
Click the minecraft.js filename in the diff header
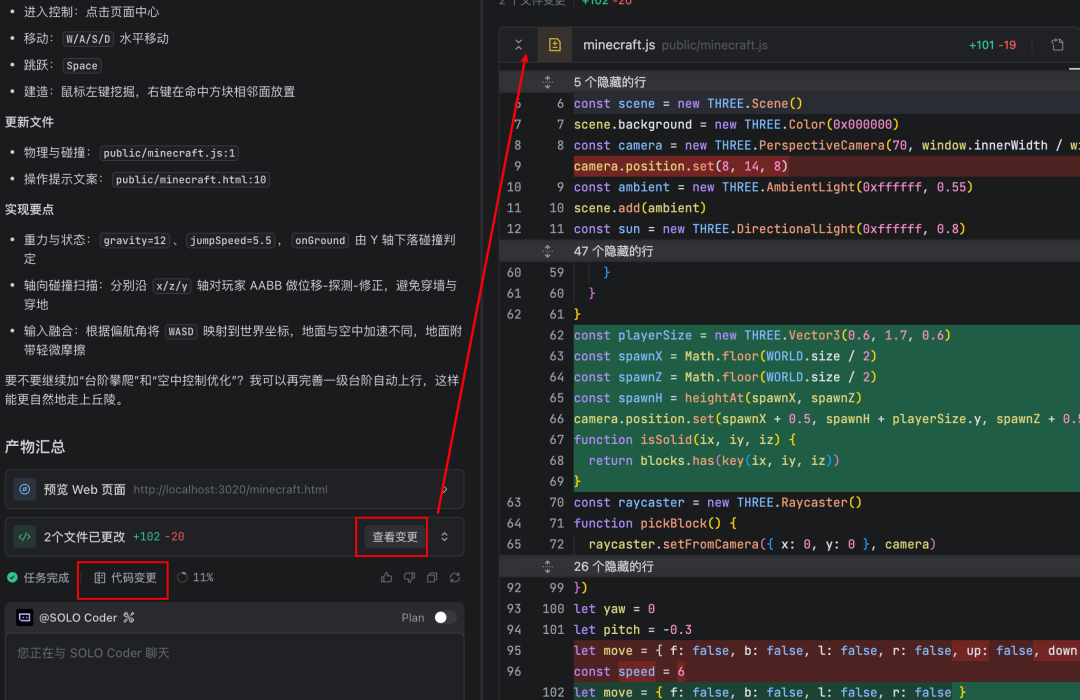pyautogui.click(x=619, y=45)
